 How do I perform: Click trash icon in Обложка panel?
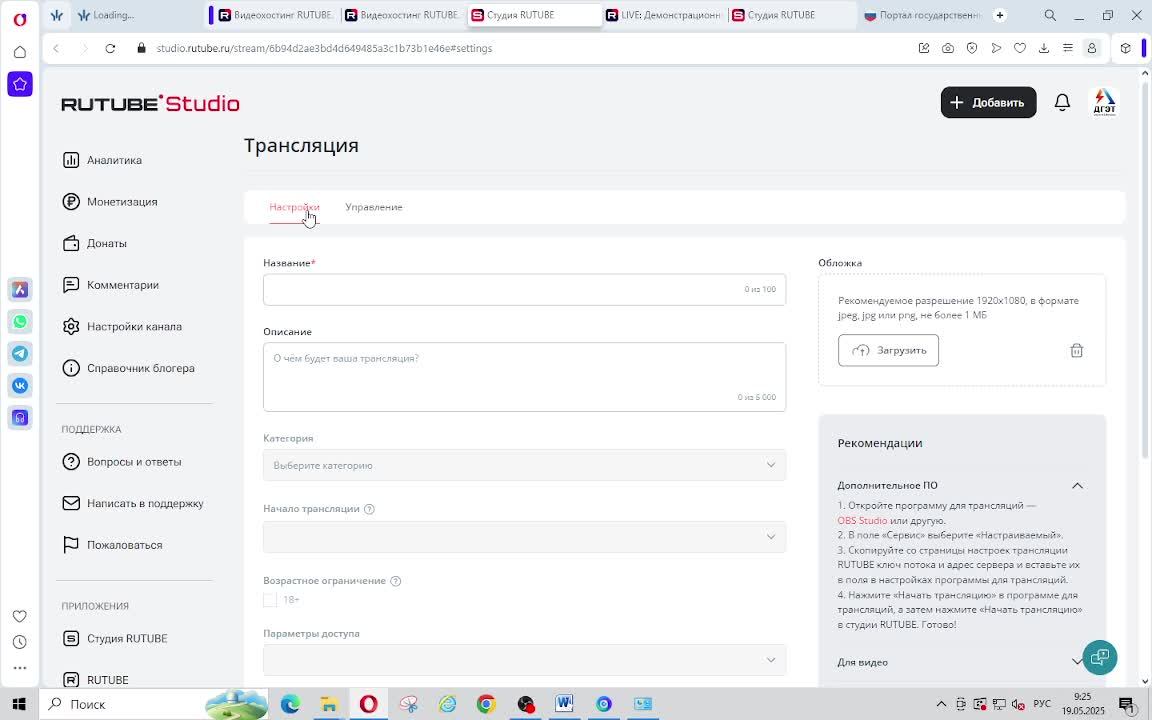point(1076,350)
